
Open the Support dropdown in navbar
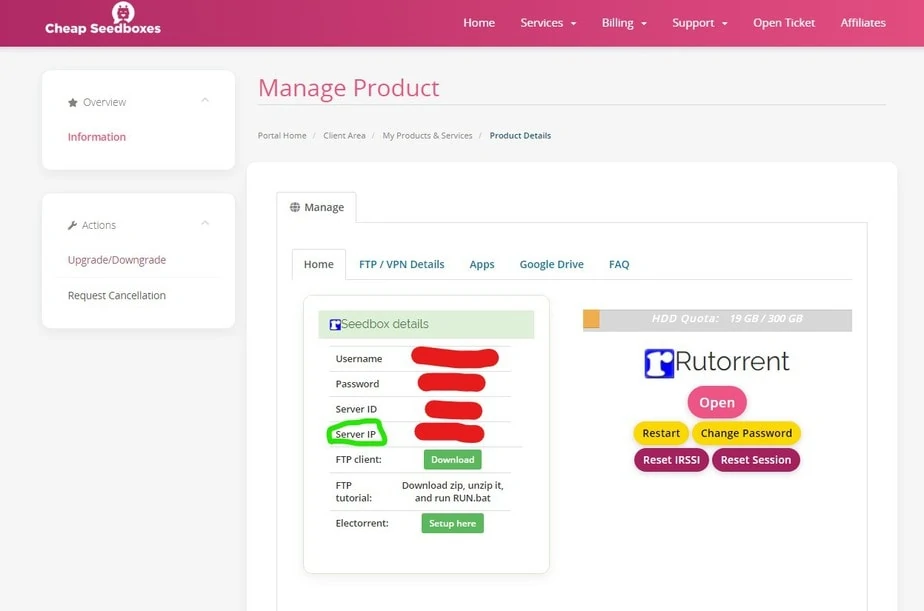coord(699,23)
